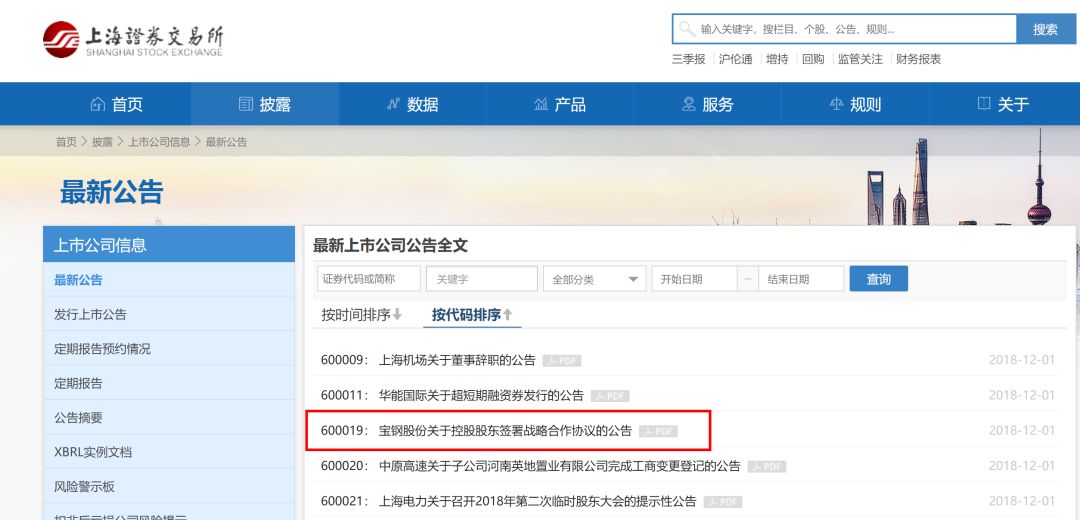Click the 最新上市公司公告全文 heading
This screenshot has height=520, width=1080.
click(391, 245)
